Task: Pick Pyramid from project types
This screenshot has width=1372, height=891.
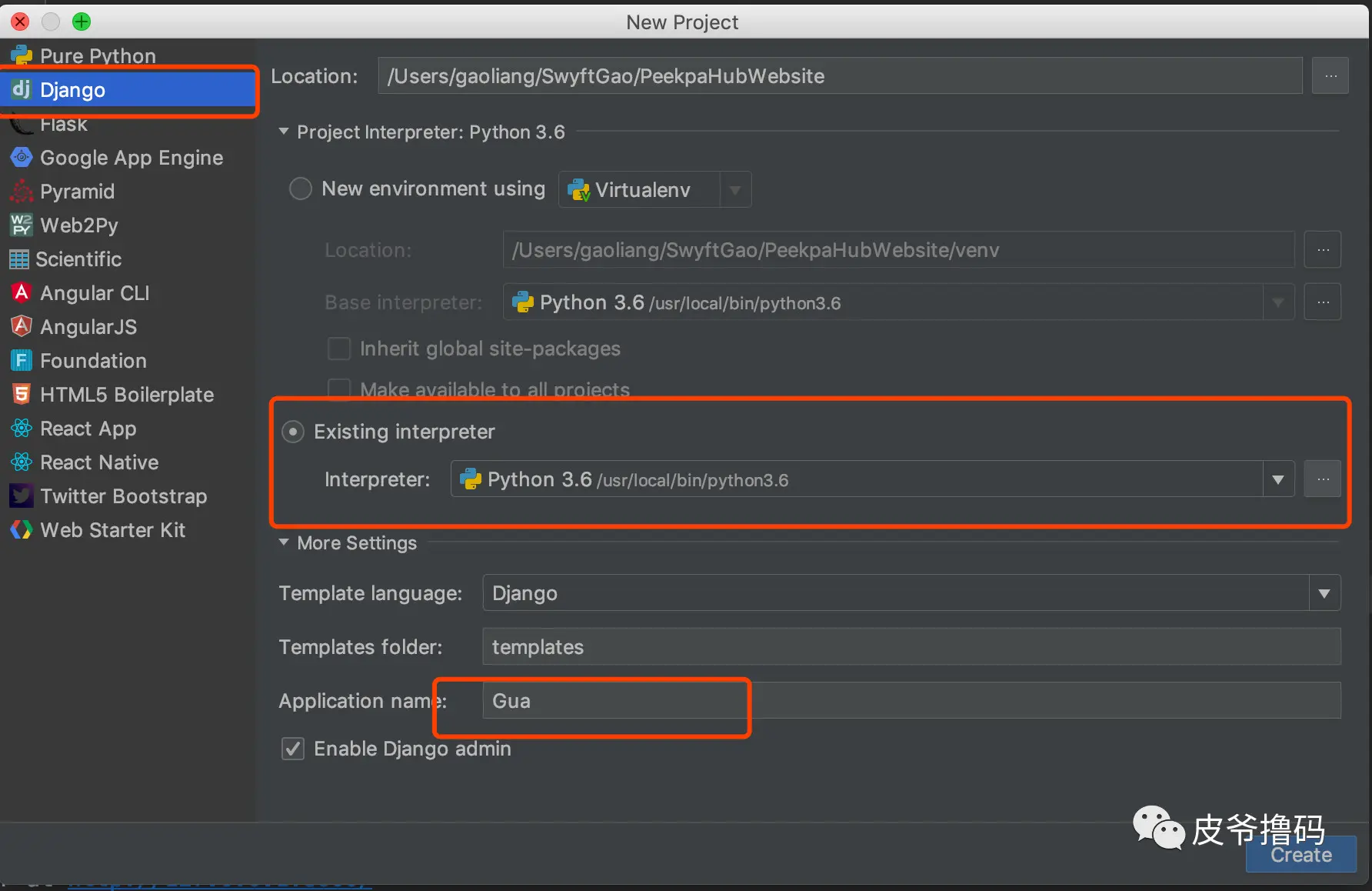Action: click(128, 191)
